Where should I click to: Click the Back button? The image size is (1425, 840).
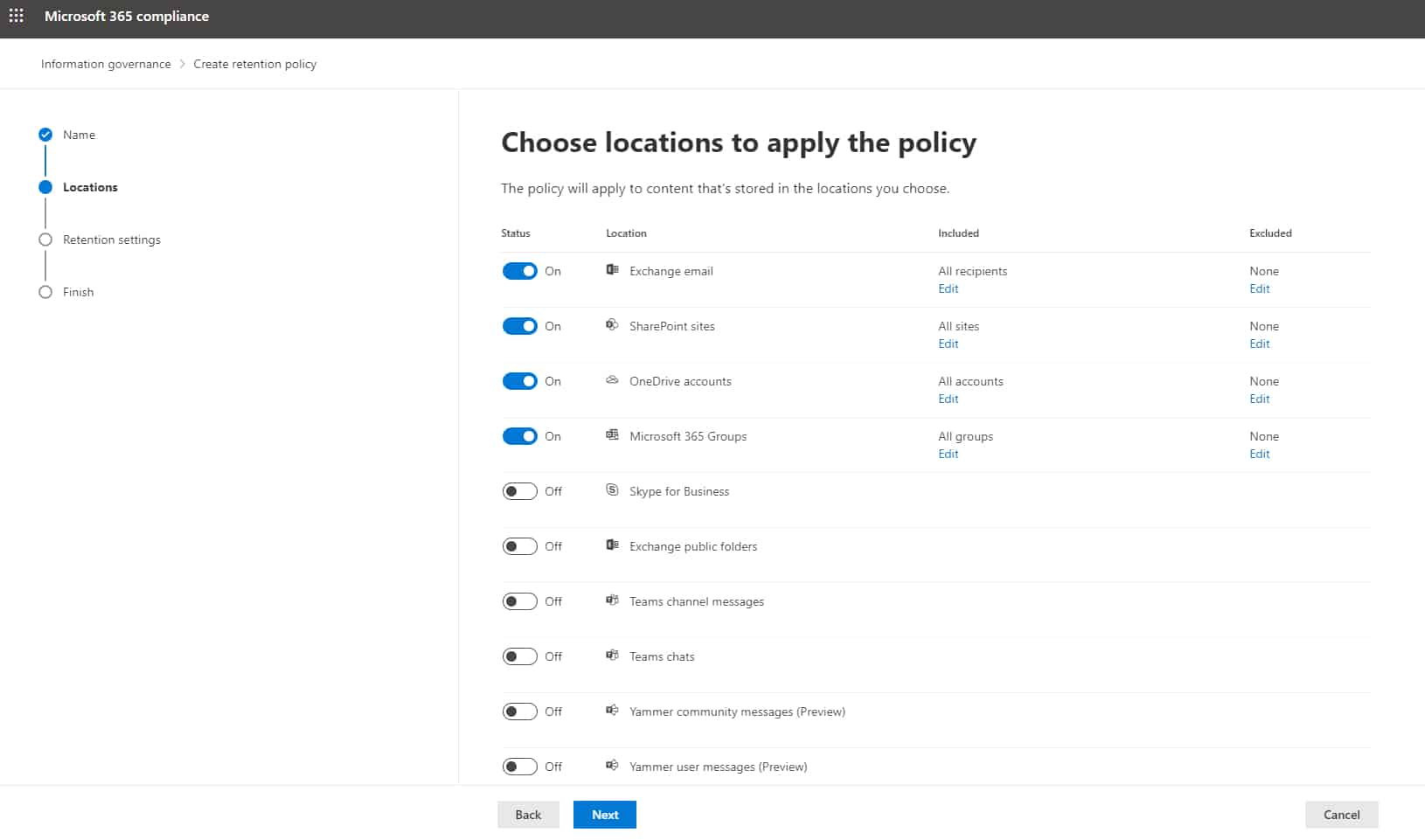pos(528,815)
